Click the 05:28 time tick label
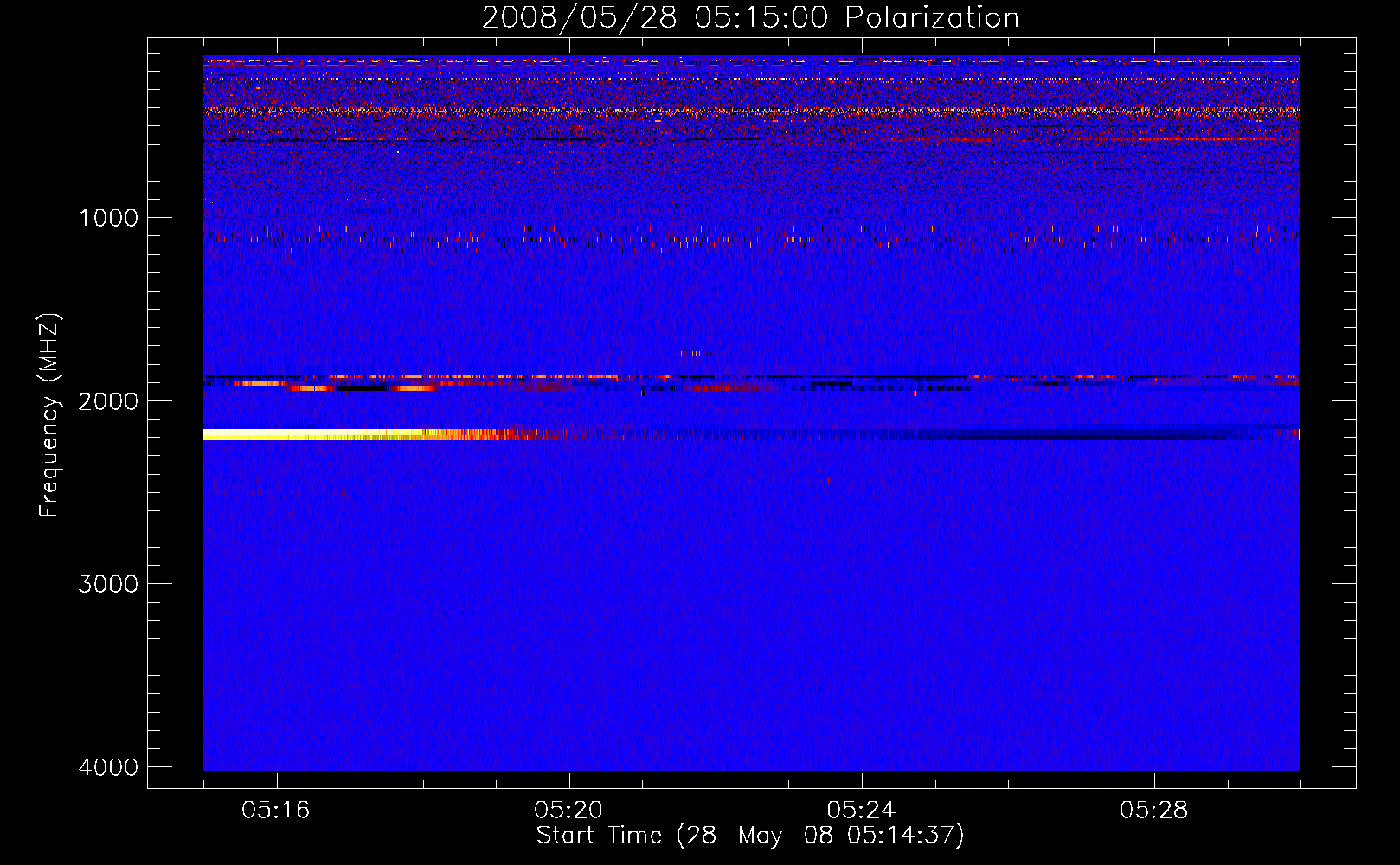The width and height of the screenshot is (1400, 865). (1153, 811)
